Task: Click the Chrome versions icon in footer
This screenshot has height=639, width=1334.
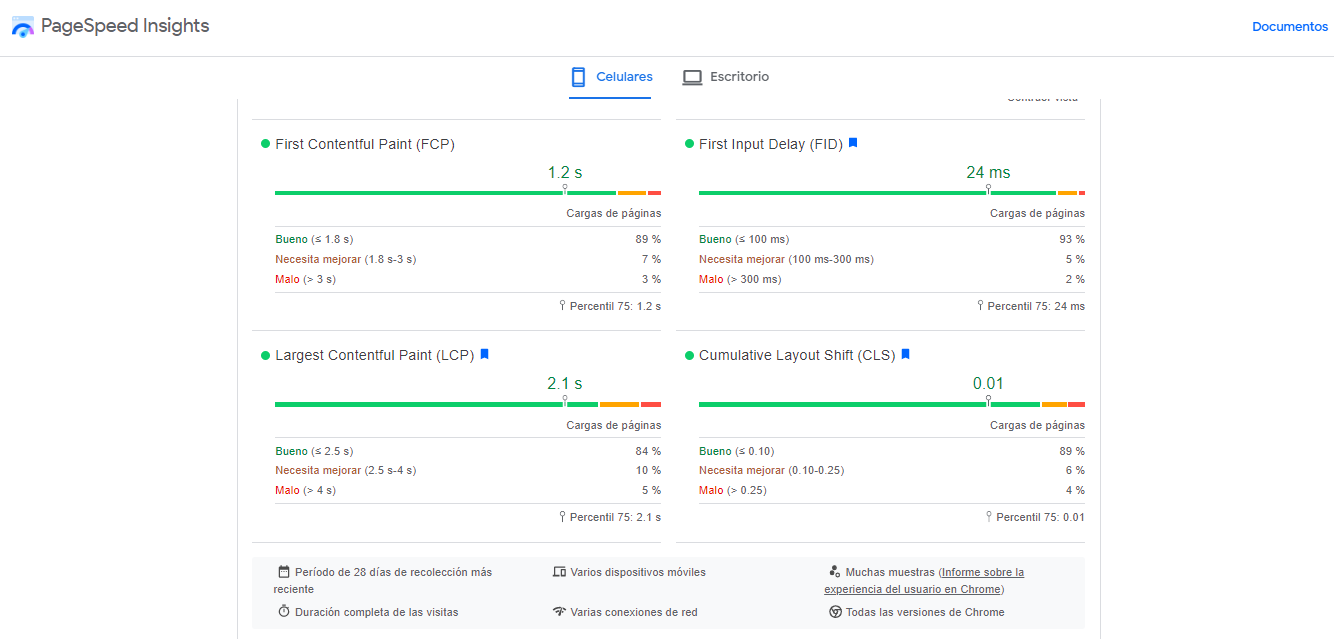Action: (835, 611)
